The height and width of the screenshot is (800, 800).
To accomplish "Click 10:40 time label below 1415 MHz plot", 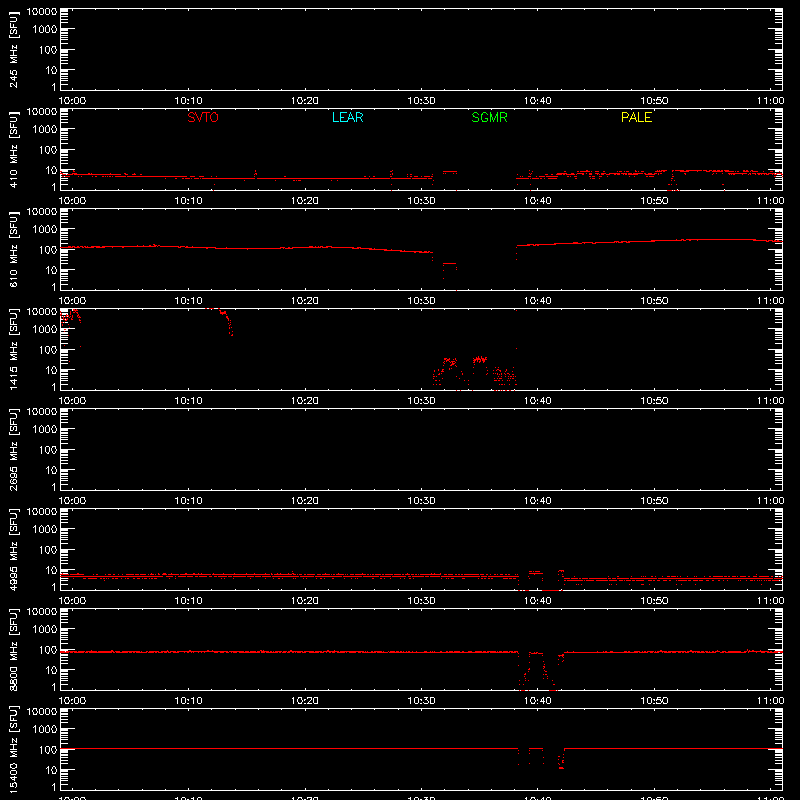I will pos(538,401).
